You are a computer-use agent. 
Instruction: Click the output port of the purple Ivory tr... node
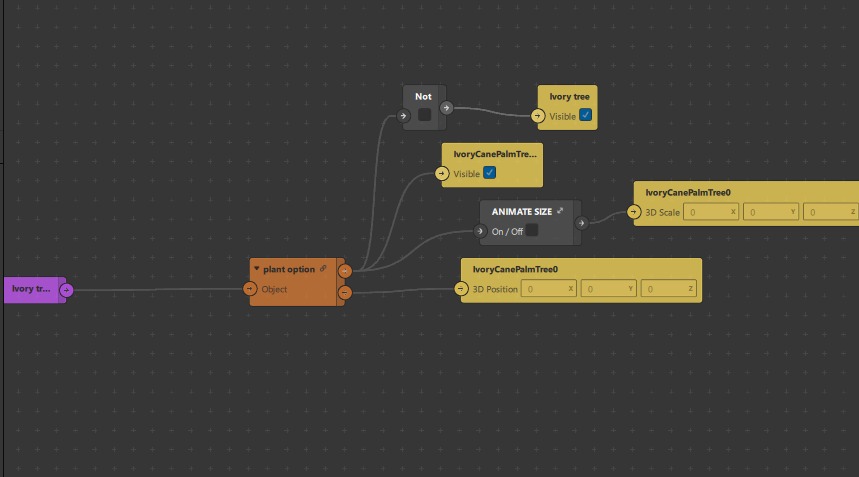[66, 290]
